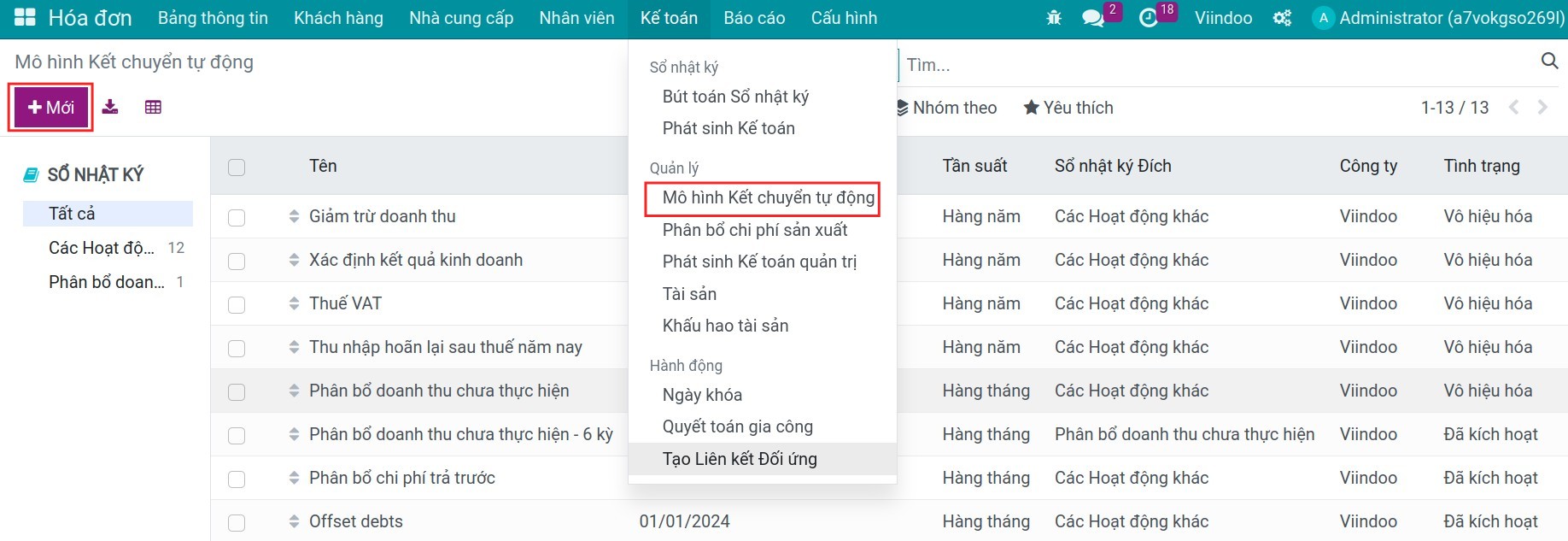Click drag handle of Offset debts row
1568x541 pixels.
pyautogui.click(x=294, y=521)
